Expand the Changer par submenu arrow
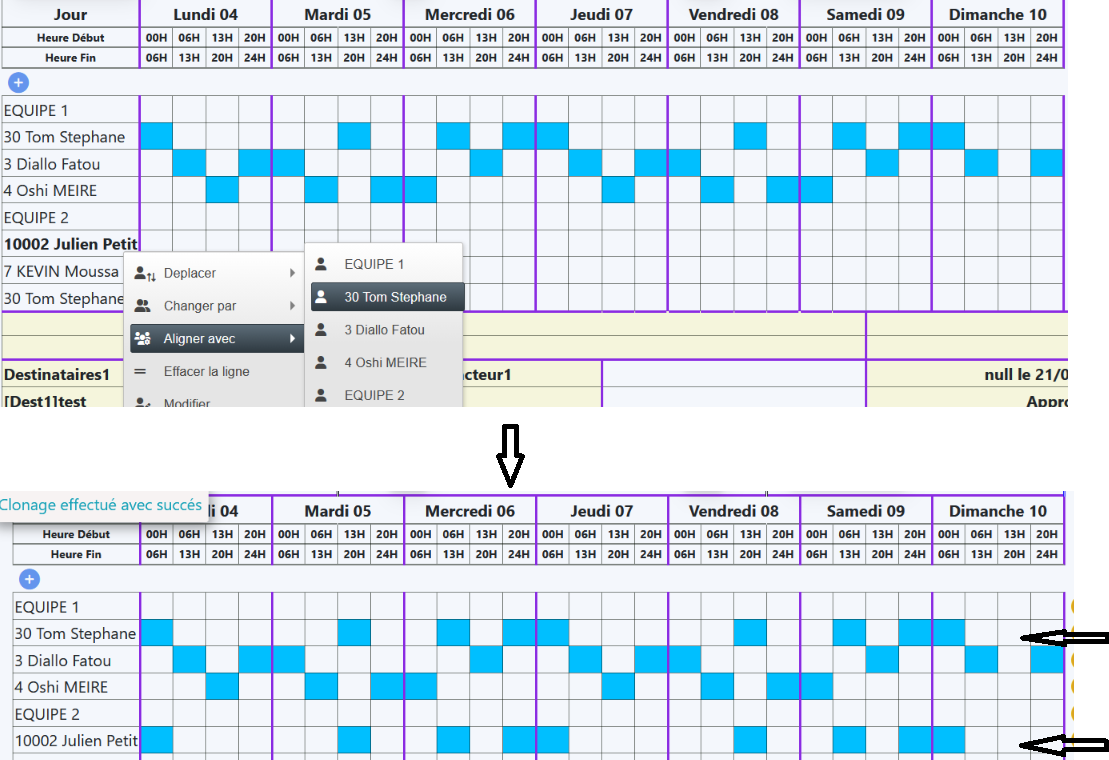Screen dimensions: 1109x760 tap(292, 306)
